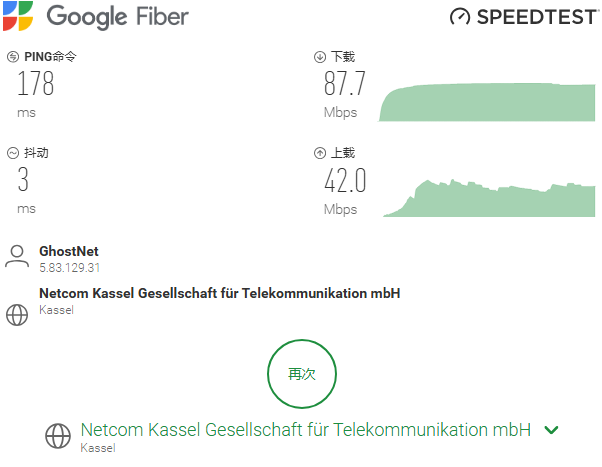Click the GhostNet user profile icon

tap(17, 256)
